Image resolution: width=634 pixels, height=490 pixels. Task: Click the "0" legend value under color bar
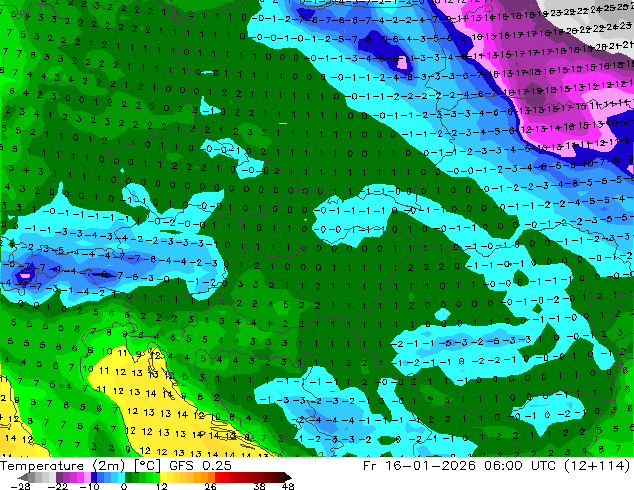[x=124, y=486]
